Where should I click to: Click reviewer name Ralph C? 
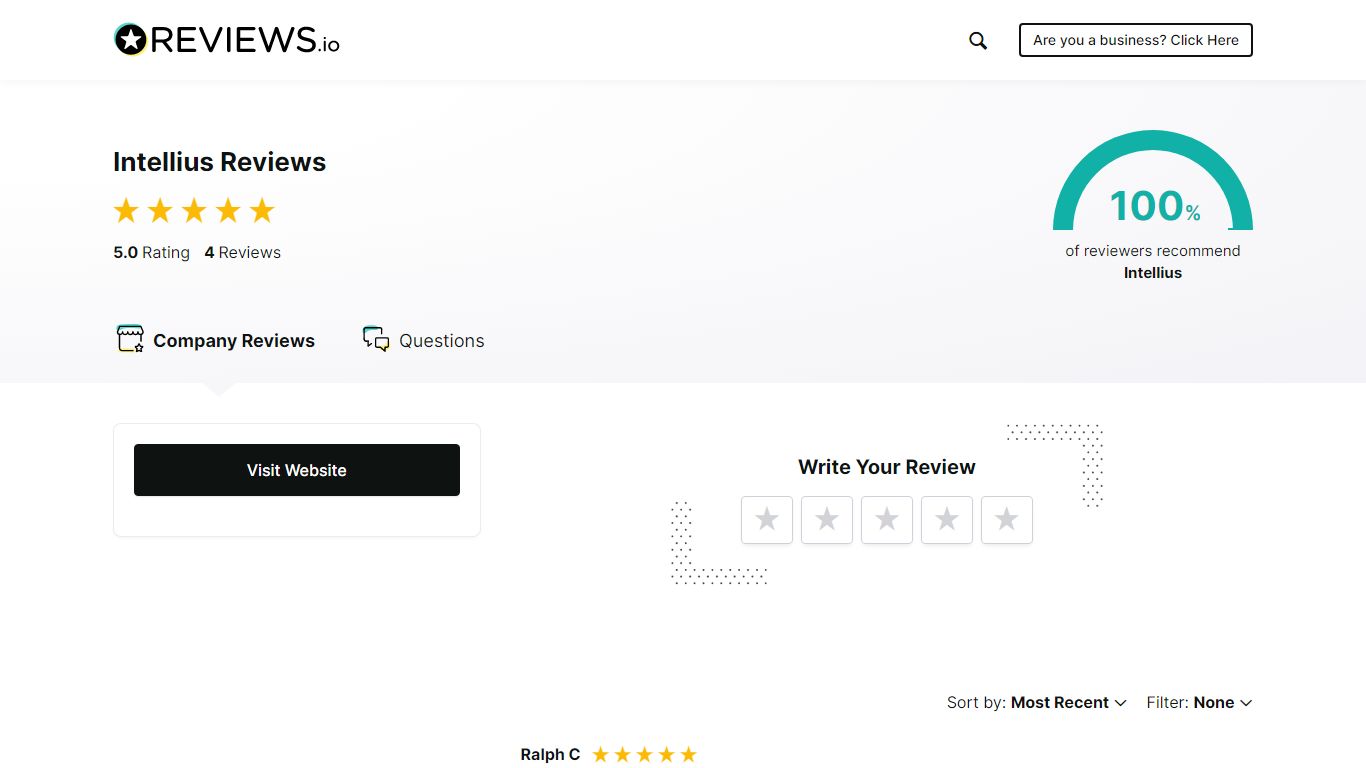click(550, 755)
